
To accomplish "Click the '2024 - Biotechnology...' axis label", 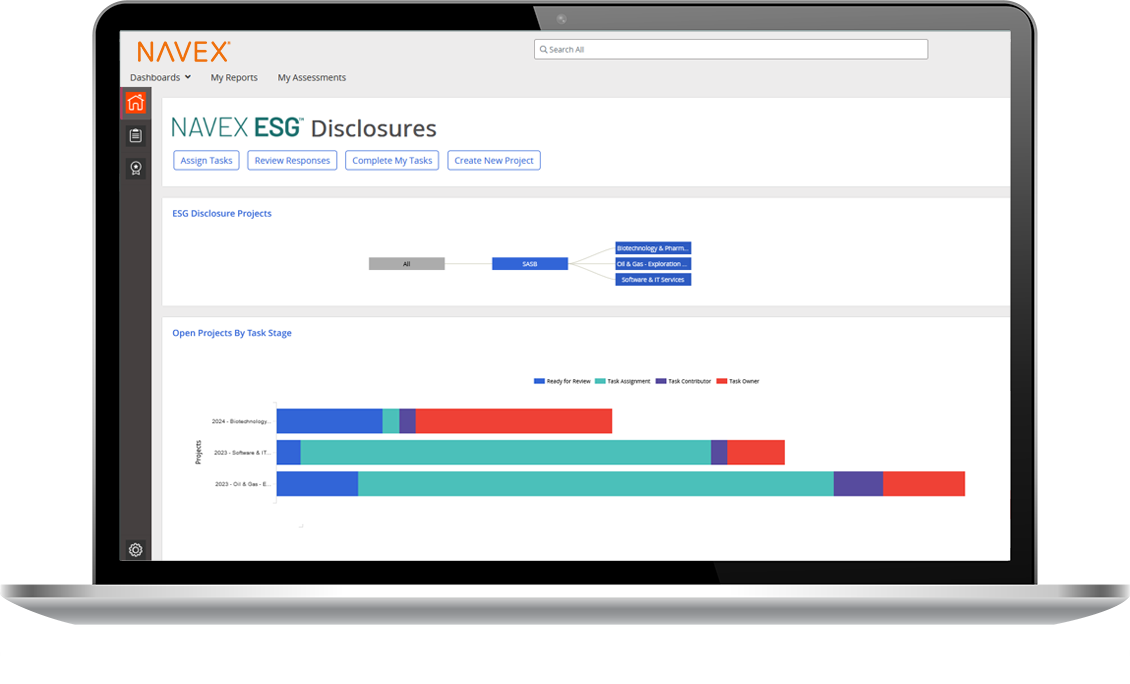I will [241, 421].
